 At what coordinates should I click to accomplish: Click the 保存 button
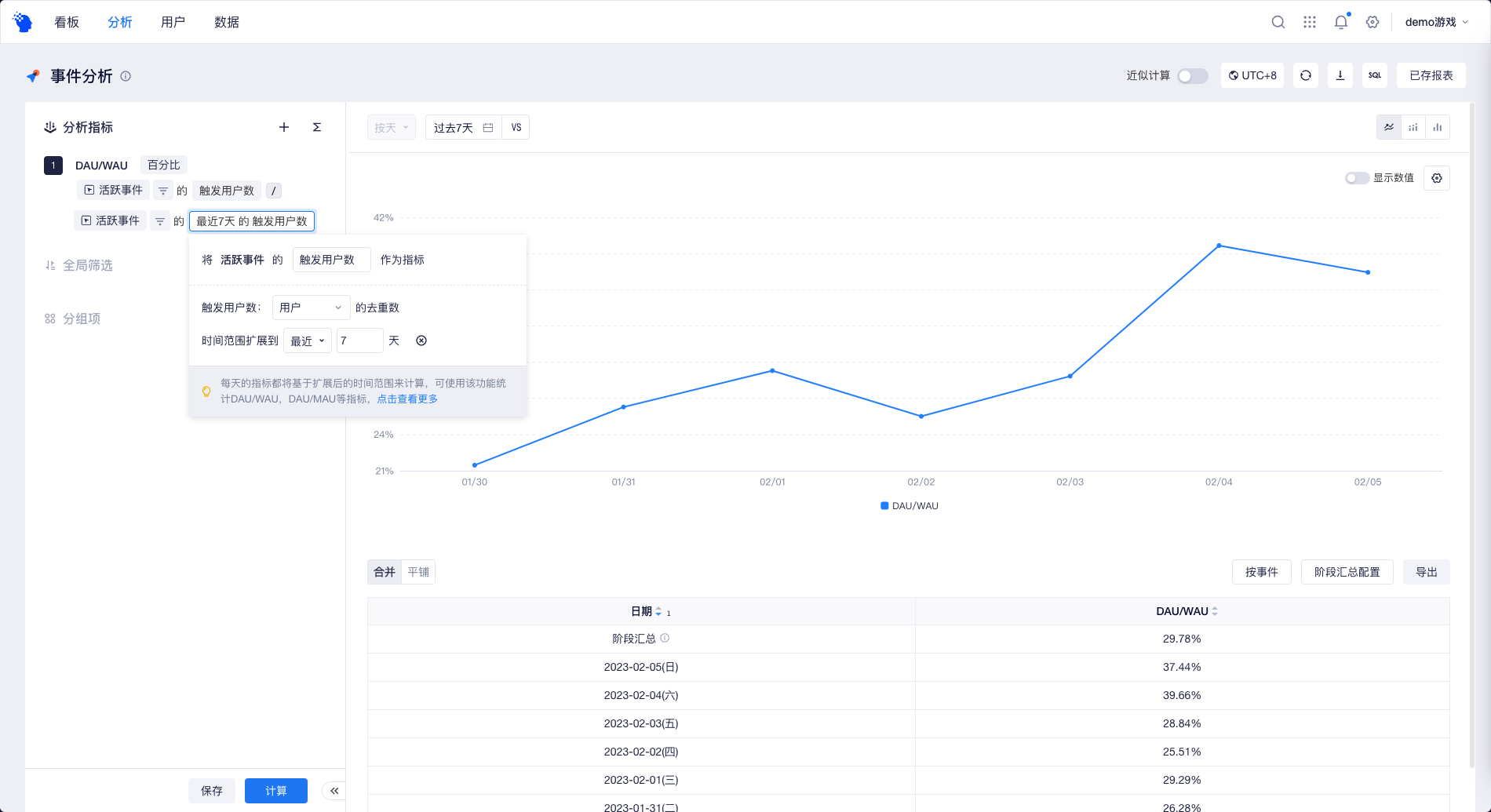[x=212, y=791]
